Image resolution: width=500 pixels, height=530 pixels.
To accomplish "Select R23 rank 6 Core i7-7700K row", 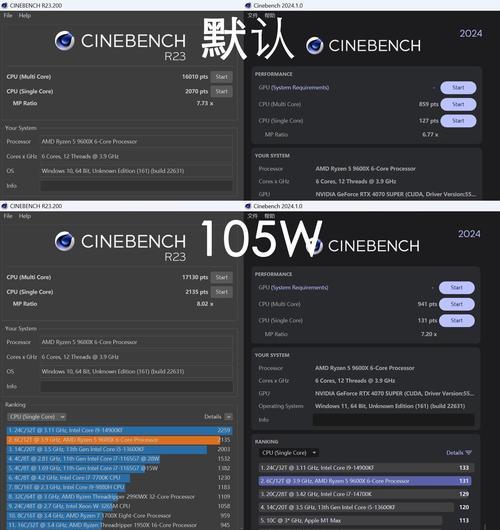I will [x=119, y=478].
